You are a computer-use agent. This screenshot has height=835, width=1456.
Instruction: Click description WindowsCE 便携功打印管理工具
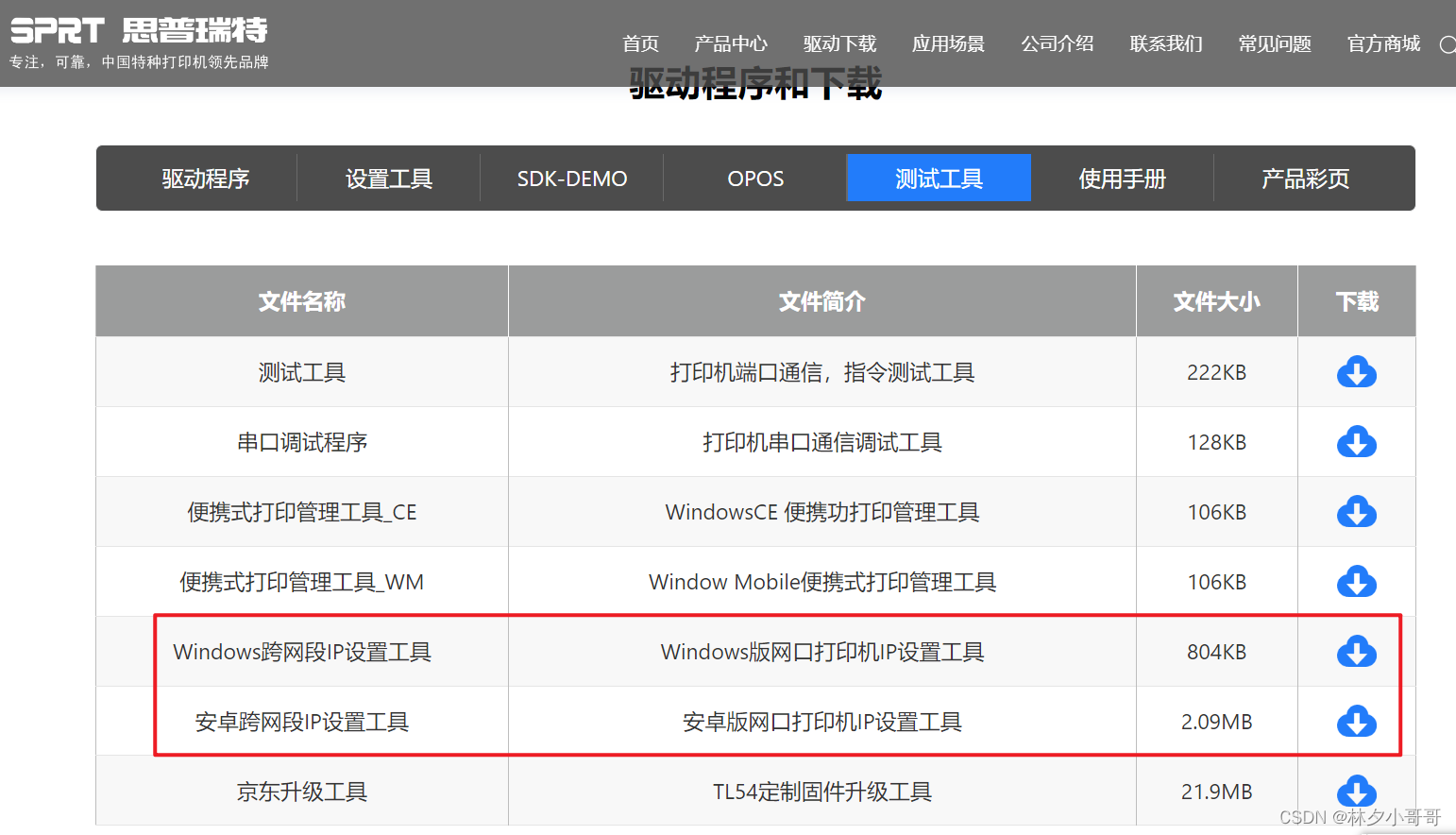(822, 512)
